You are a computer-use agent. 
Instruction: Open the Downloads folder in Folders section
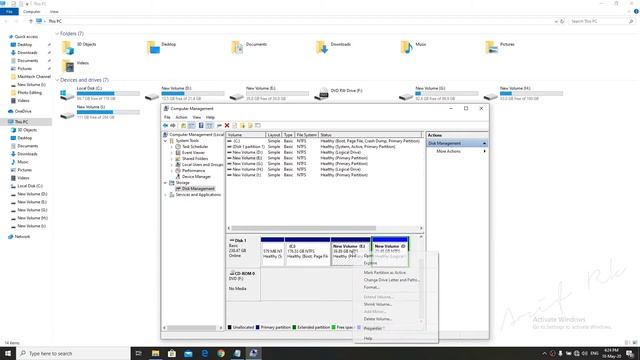(x=322, y=48)
